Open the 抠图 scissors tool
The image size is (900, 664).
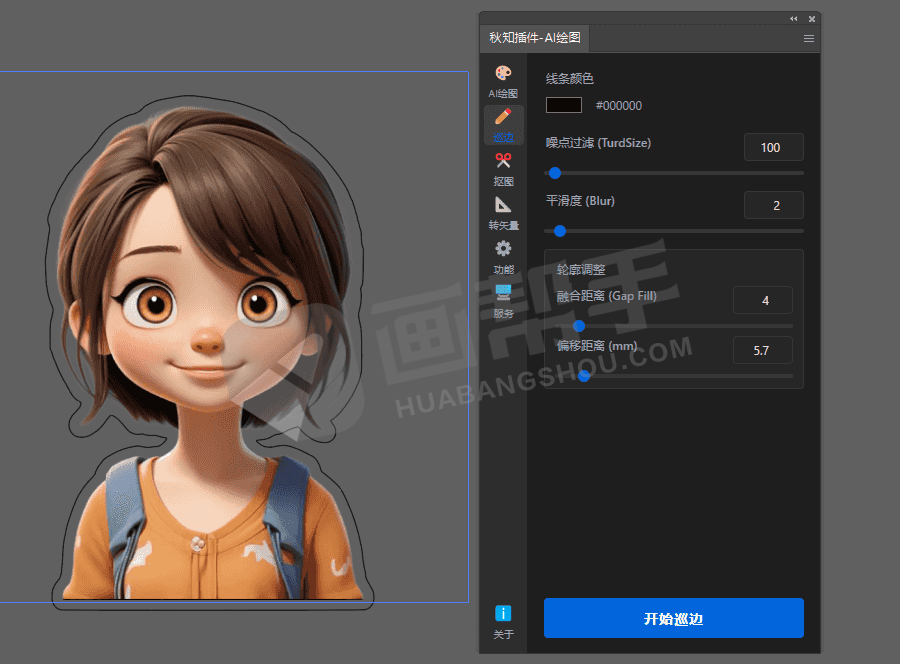[503, 168]
